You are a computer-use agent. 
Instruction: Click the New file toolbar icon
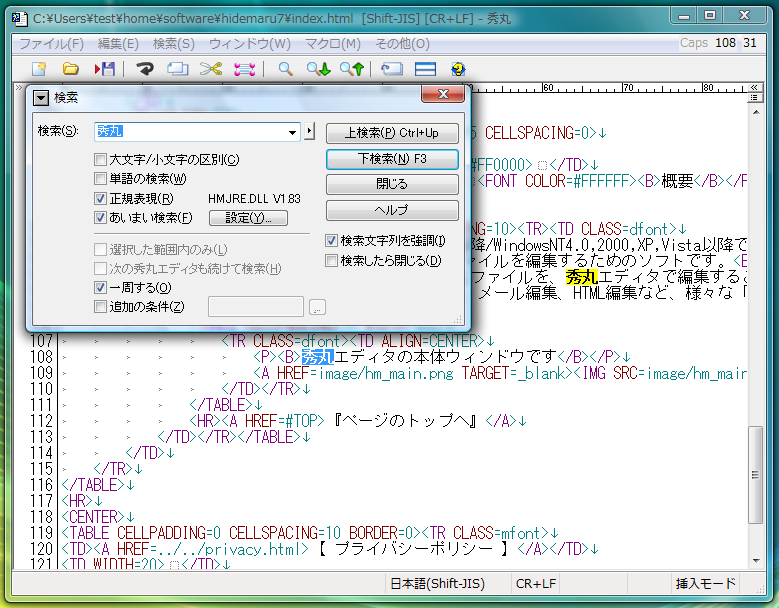point(39,69)
